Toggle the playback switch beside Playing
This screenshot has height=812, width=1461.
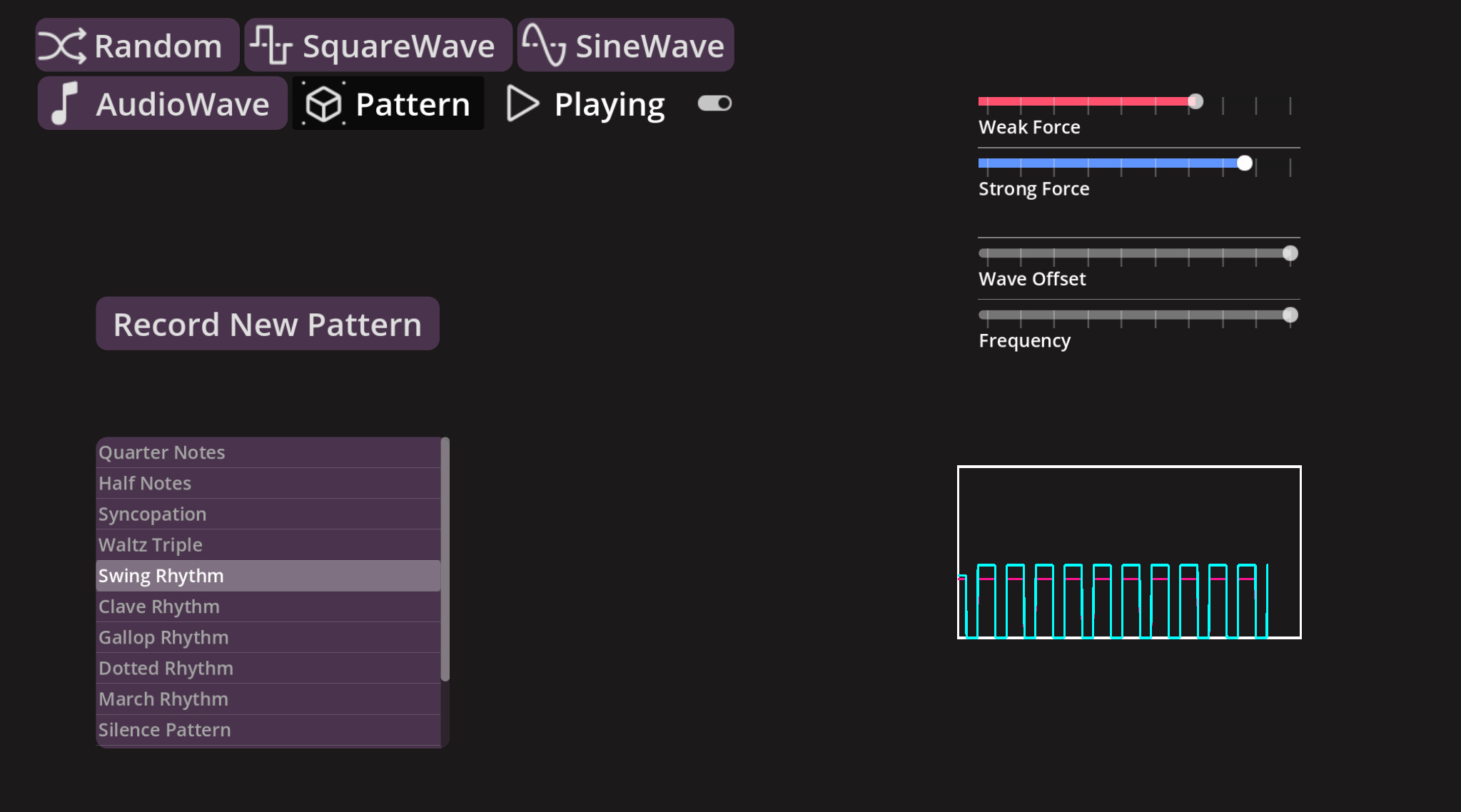[x=713, y=103]
